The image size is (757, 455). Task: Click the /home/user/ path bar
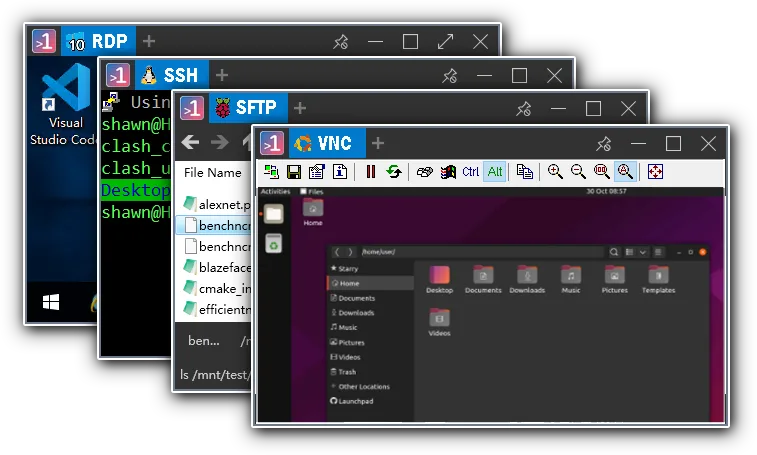(x=482, y=252)
